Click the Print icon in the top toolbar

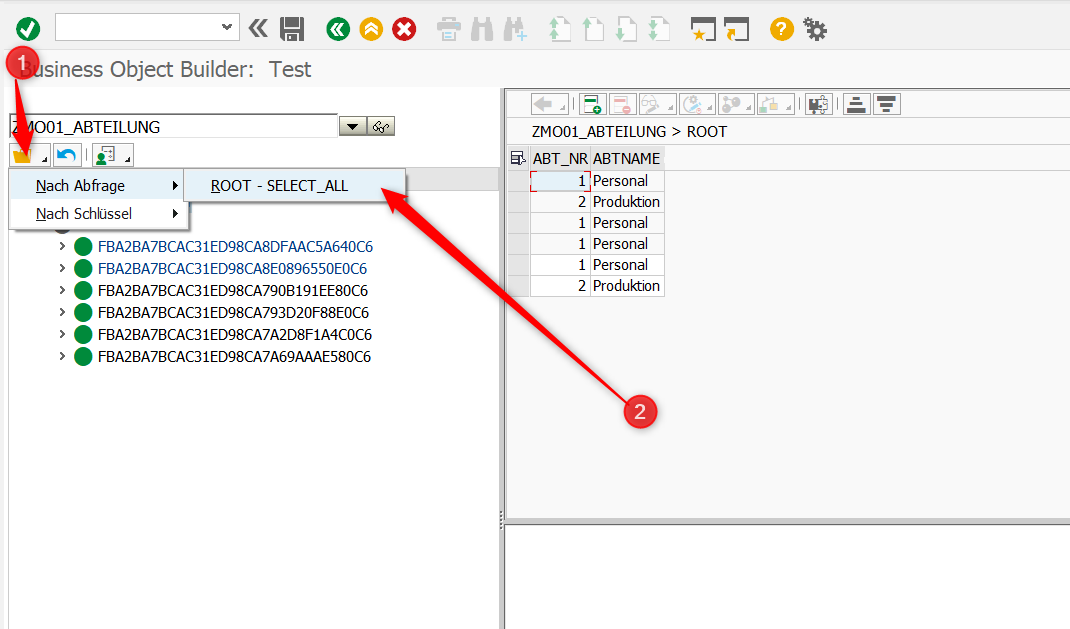[x=449, y=29]
